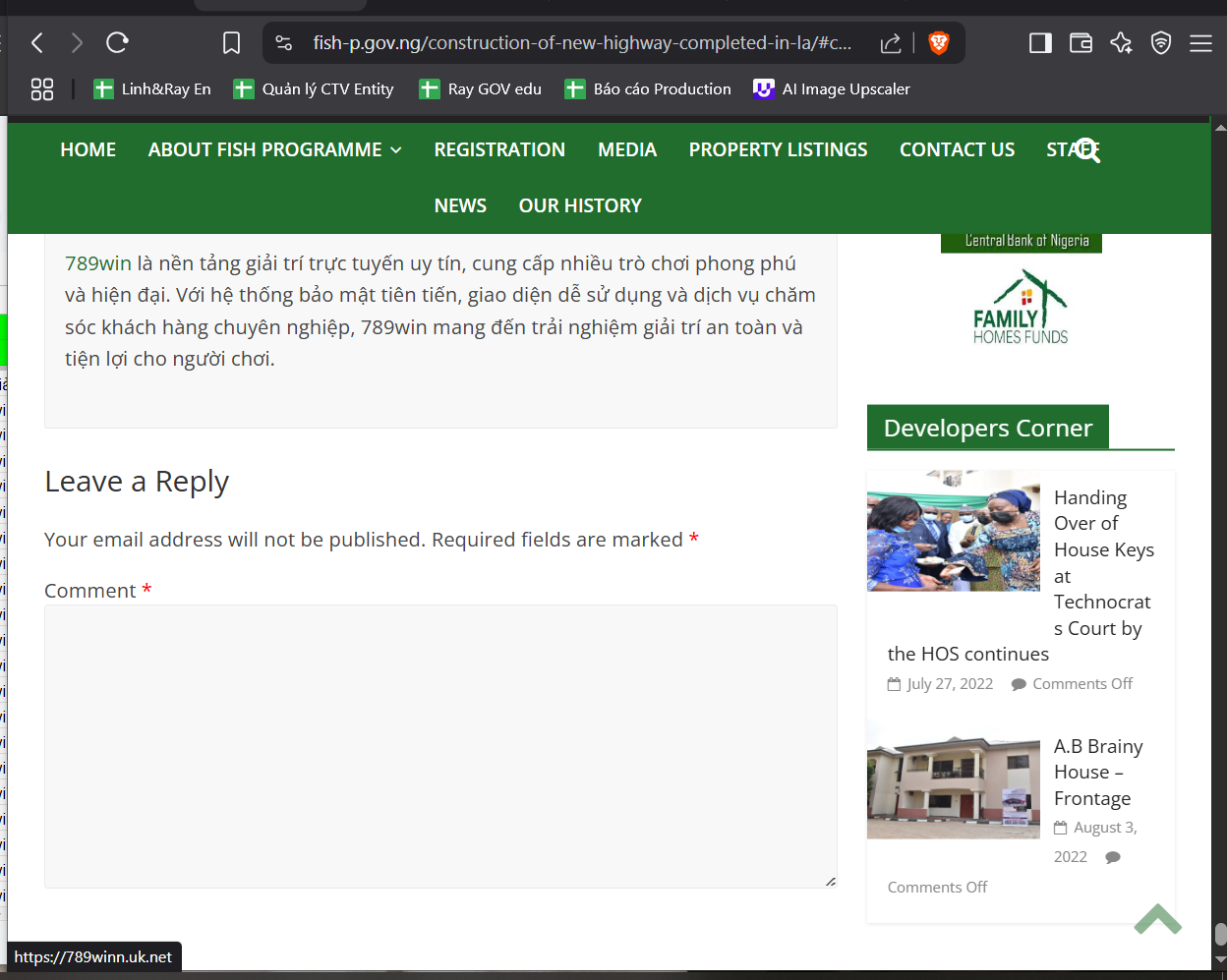1227x980 pixels.
Task: Click the scrollbar down arrow
Action: [x=1220, y=960]
